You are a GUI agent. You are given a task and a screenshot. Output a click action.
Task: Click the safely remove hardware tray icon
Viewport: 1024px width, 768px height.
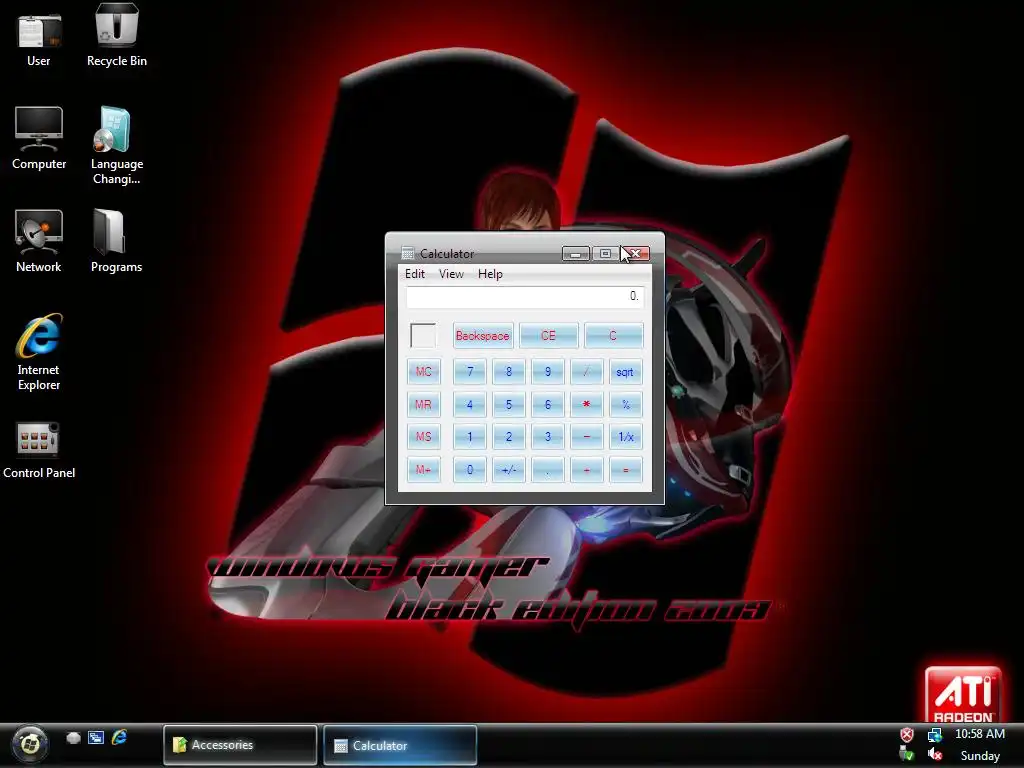(x=906, y=754)
